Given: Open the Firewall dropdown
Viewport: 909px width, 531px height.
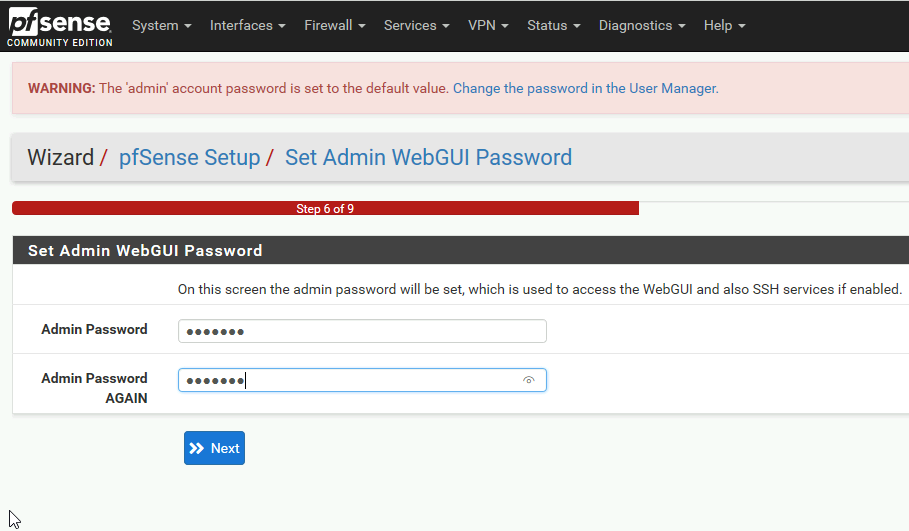Looking at the screenshot, I should pos(334,26).
